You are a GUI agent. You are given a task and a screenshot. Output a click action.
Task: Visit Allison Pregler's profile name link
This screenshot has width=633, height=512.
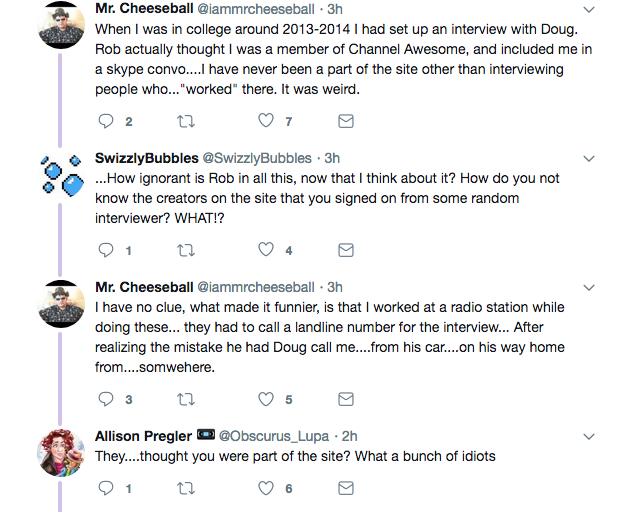pyautogui.click(x=145, y=436)
